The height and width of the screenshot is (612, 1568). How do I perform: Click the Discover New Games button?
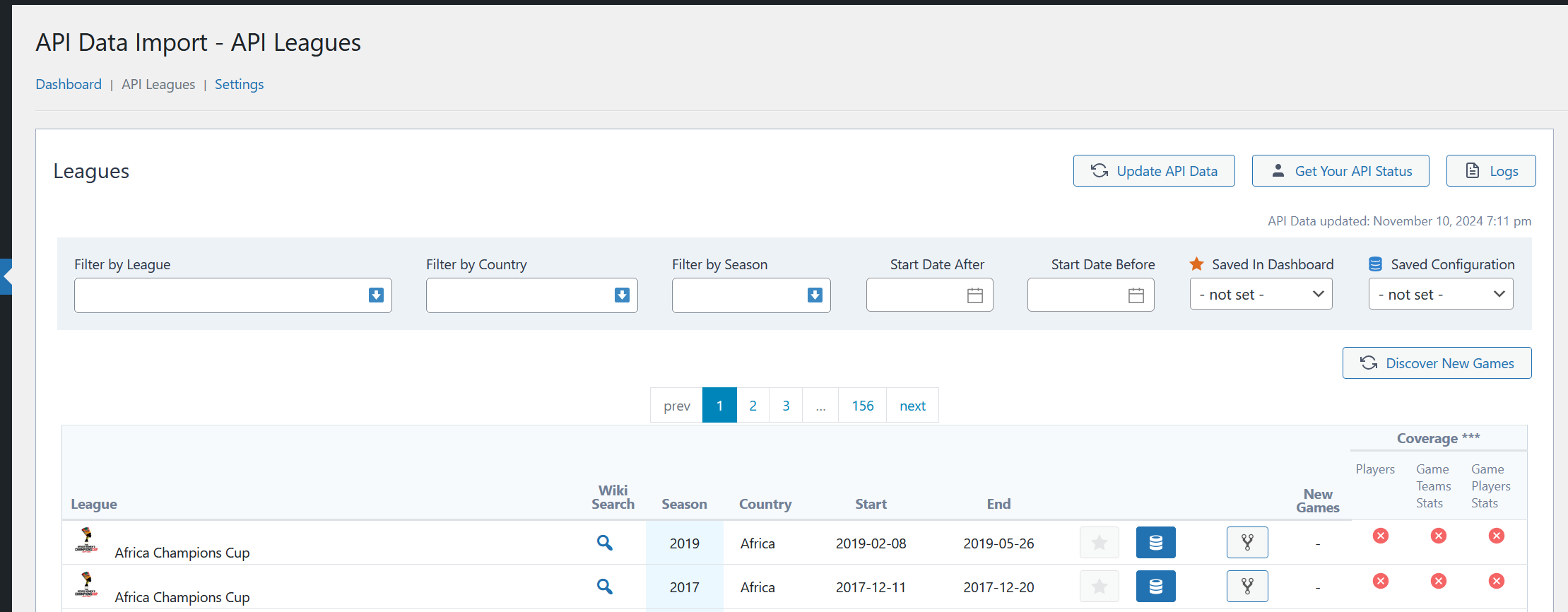(x=1437, y=363)
